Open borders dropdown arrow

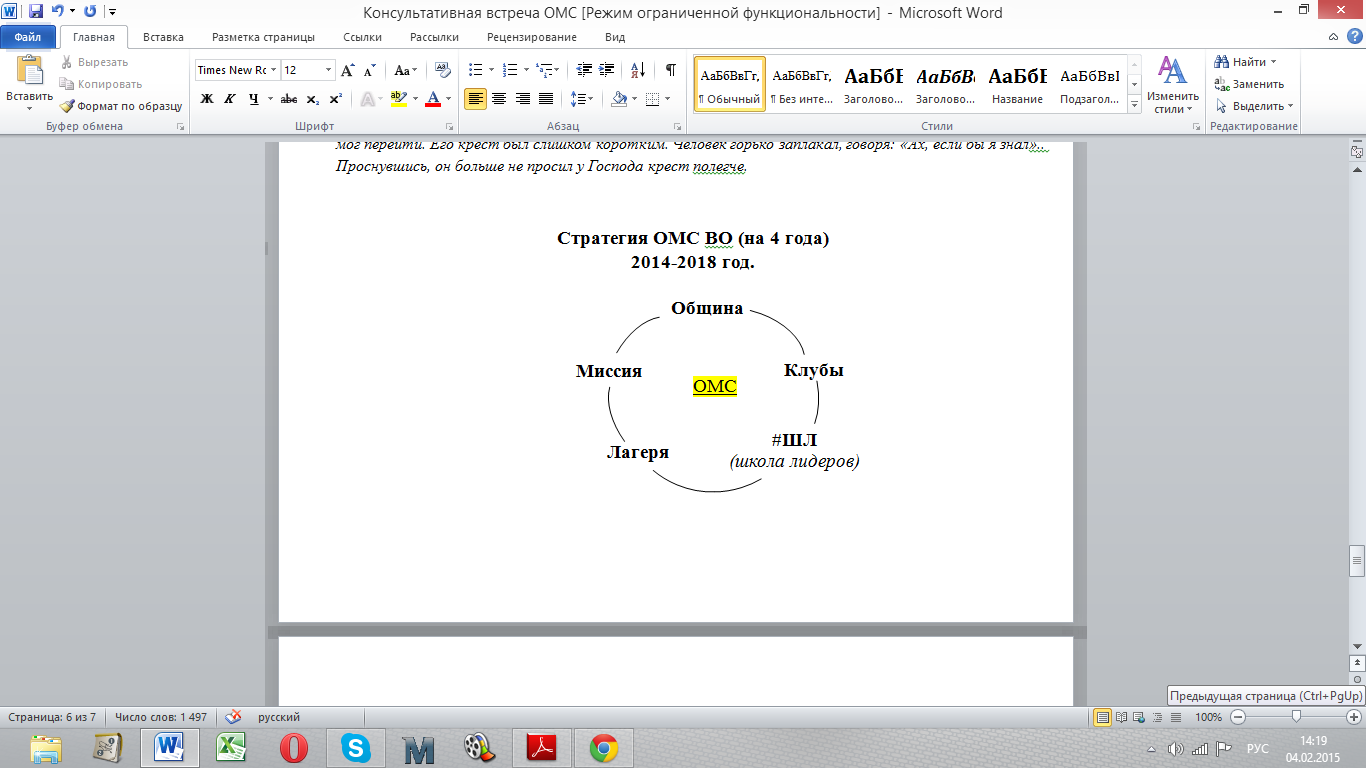click(x=667, y=99)
